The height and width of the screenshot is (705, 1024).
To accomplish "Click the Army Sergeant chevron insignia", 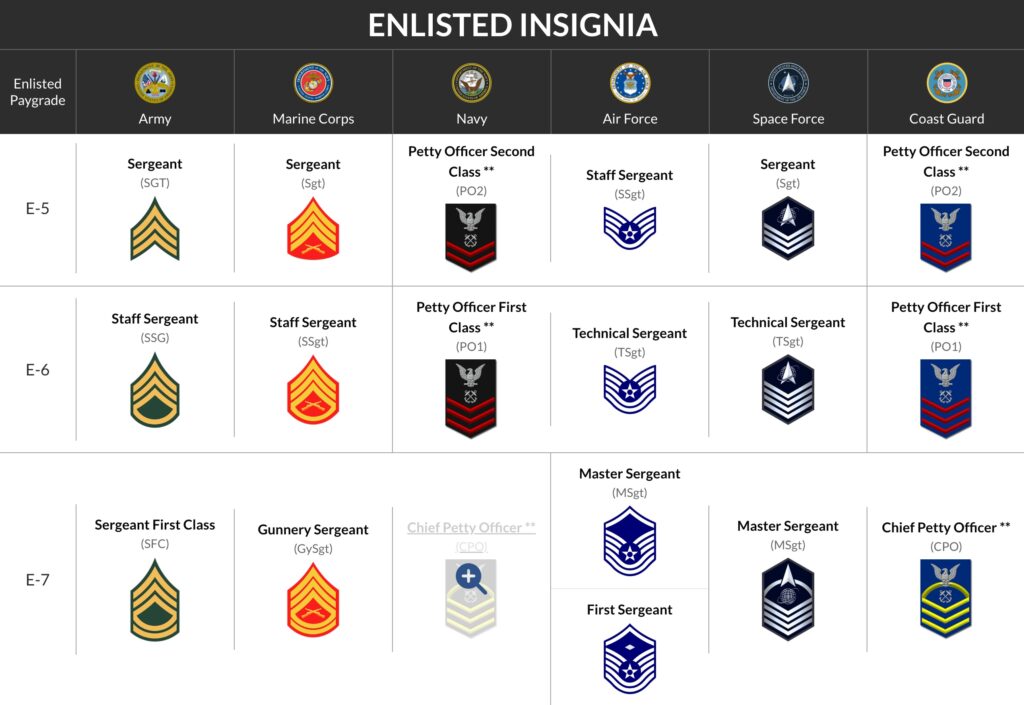I will coord(155,229).
